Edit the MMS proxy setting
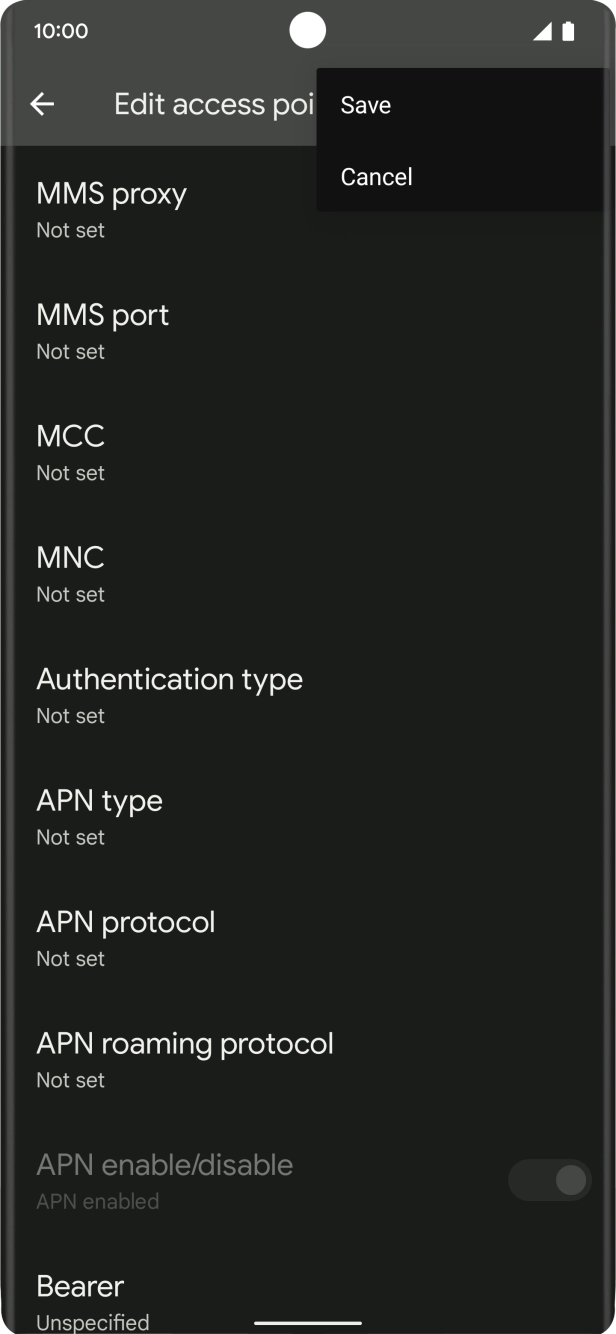This screenshot has width=616, height=1334. coord(111,209)
